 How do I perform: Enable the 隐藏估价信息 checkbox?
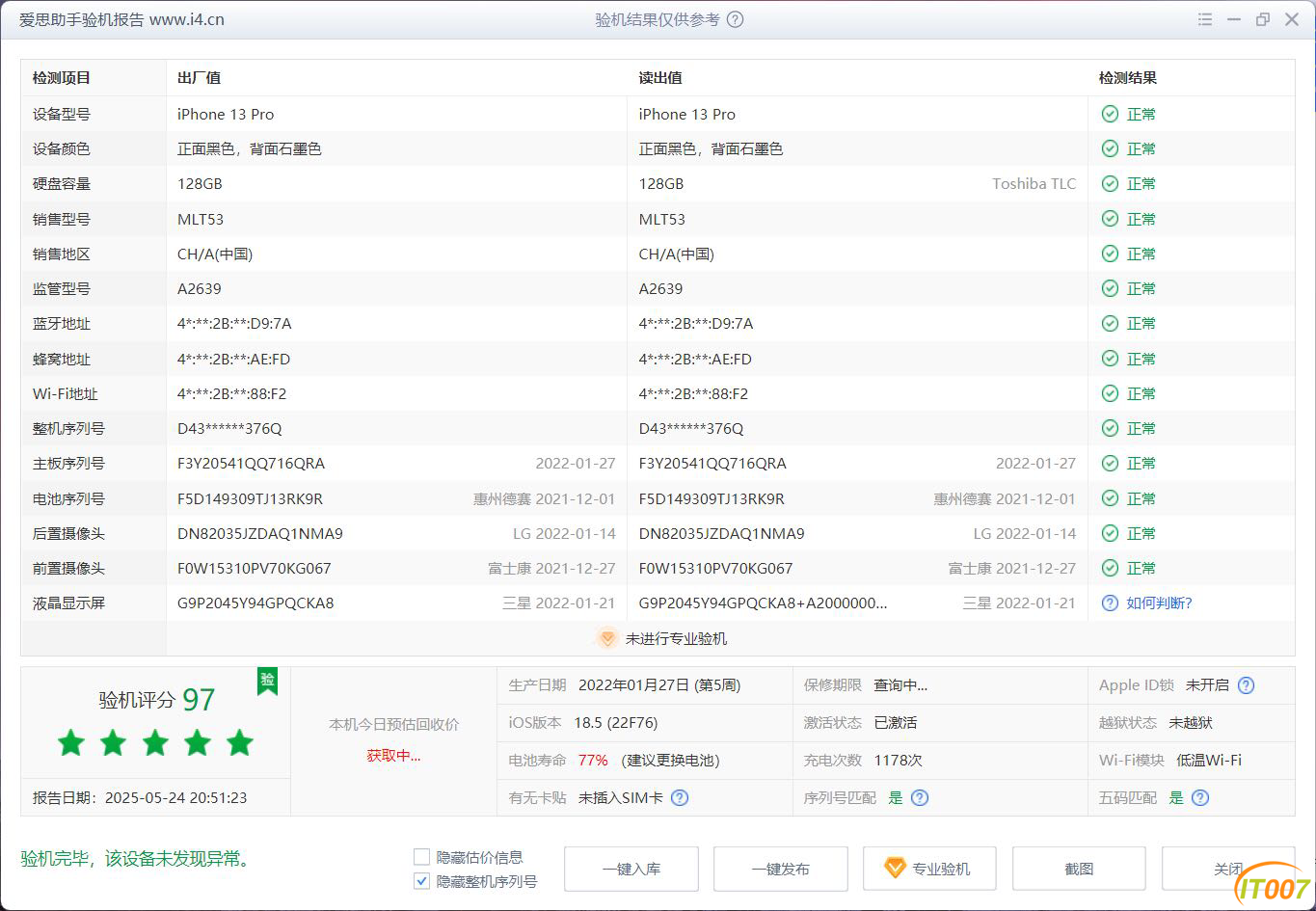coord(421,856)
